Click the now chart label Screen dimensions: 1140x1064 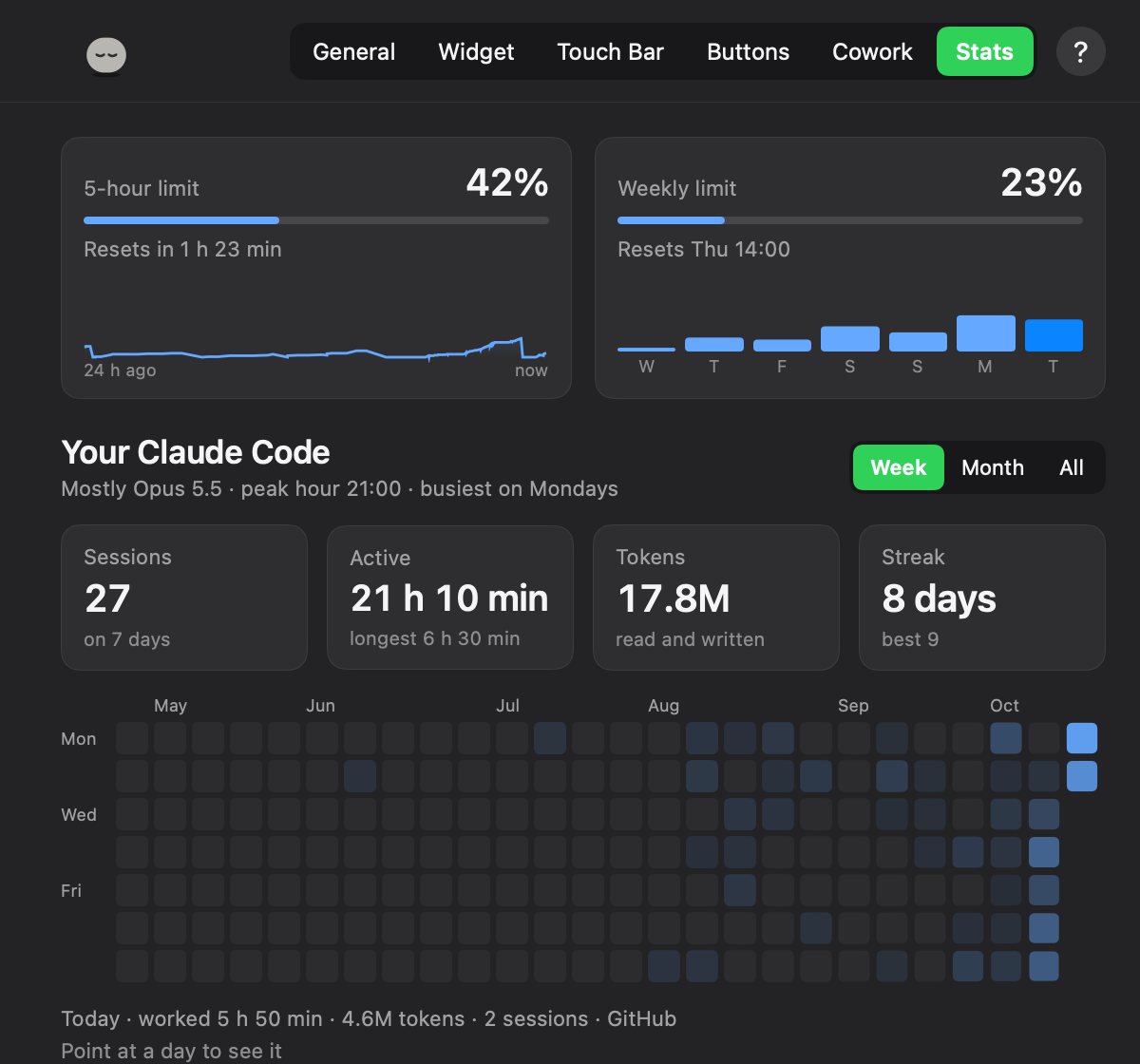[531, 370]
